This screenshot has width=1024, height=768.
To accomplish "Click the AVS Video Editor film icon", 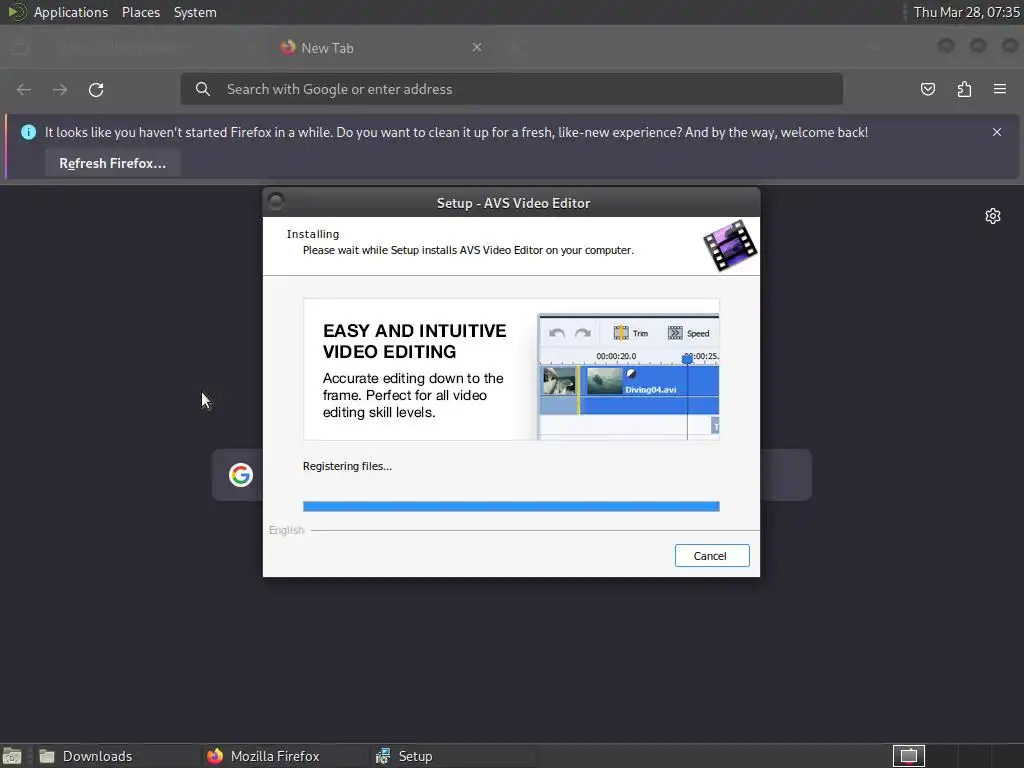I will point(730,246).
